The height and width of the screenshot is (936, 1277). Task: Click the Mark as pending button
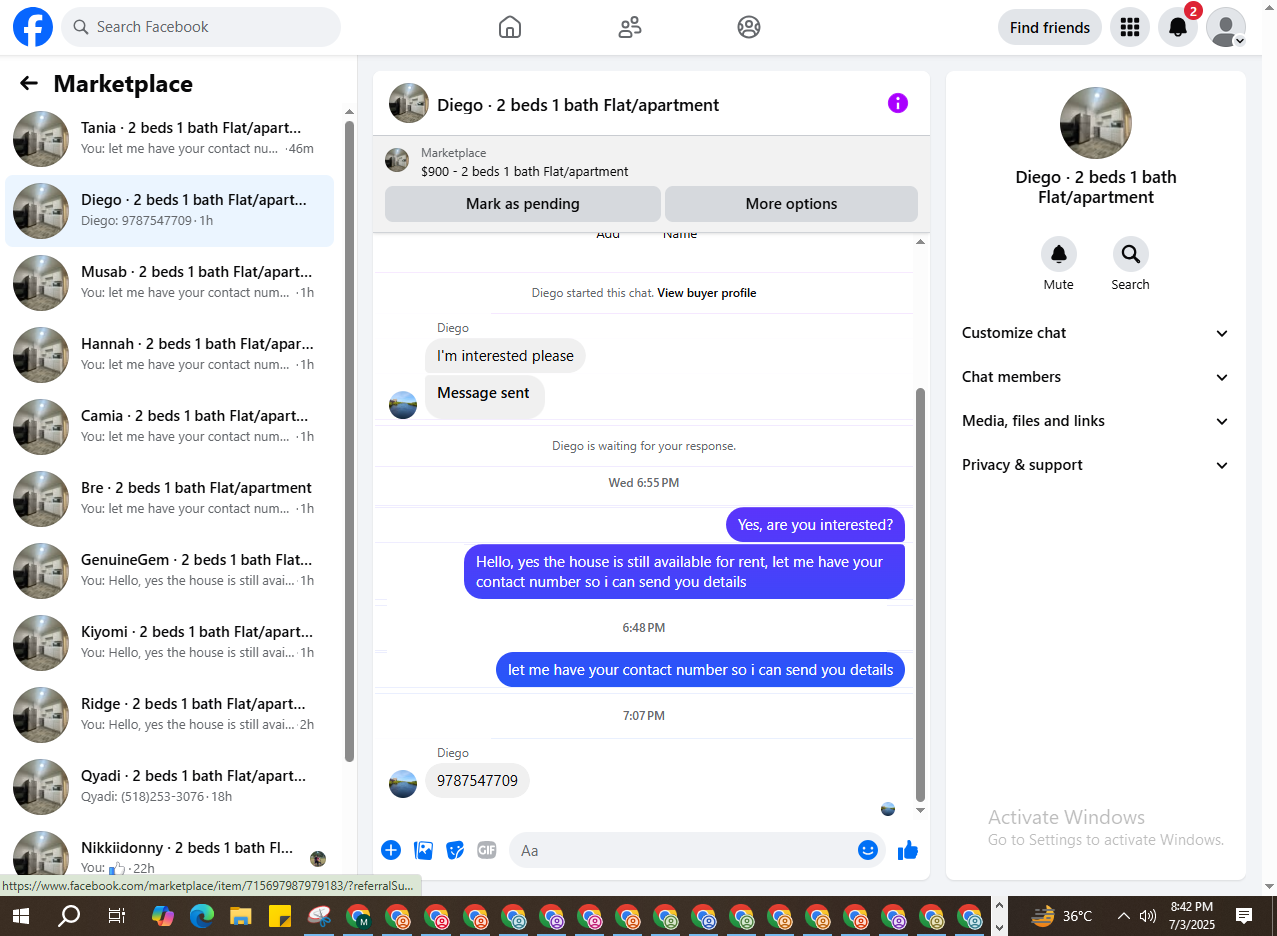tap(523, 204)
